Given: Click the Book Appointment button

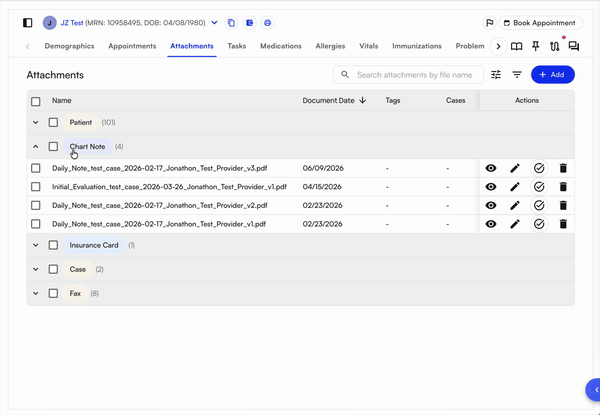Looking at the screenshot, I should (540, 23).
